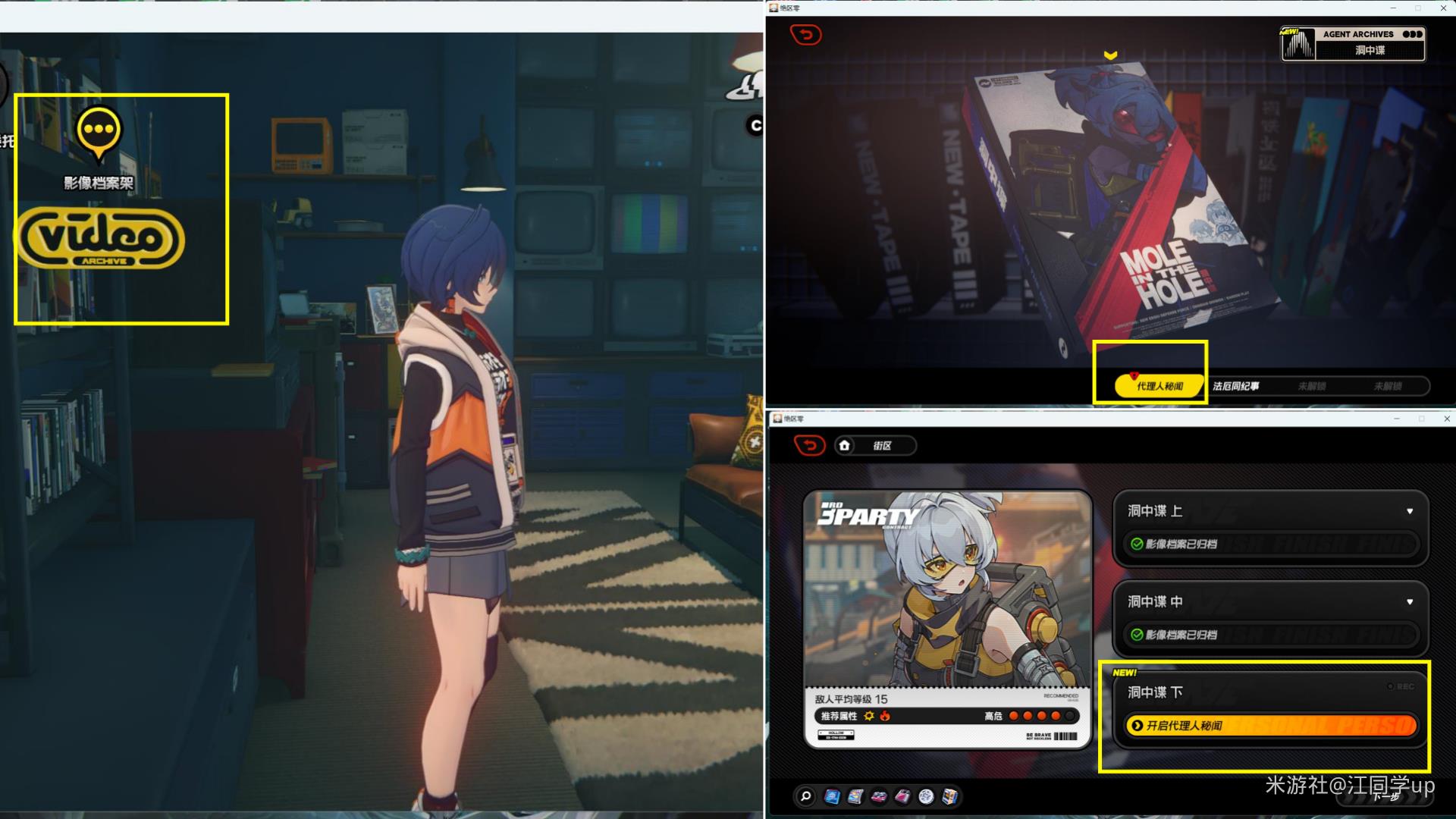Click the NEW! badge on 洞中谍 下
1456x819 pixels.
[x=1125, y=673]
